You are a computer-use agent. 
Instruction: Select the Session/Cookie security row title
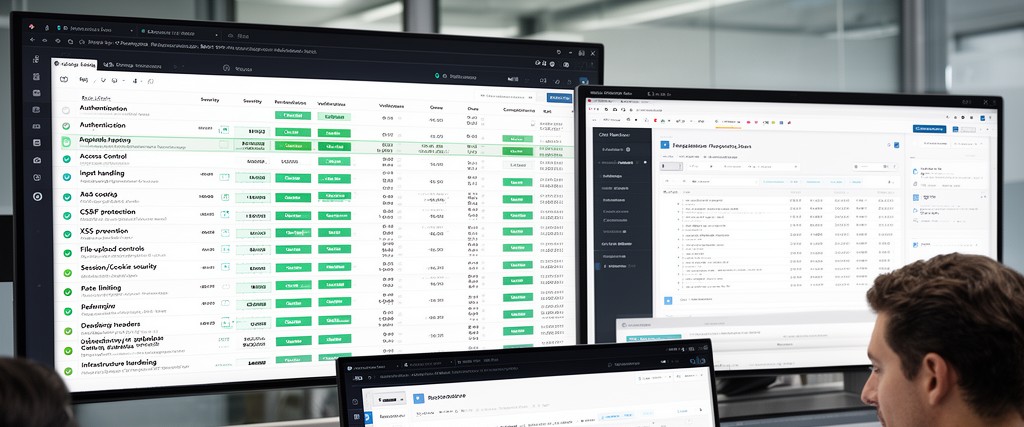point(119,268)
